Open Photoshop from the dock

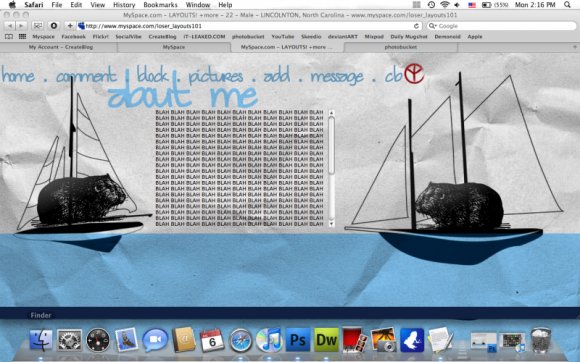point(298,340)
